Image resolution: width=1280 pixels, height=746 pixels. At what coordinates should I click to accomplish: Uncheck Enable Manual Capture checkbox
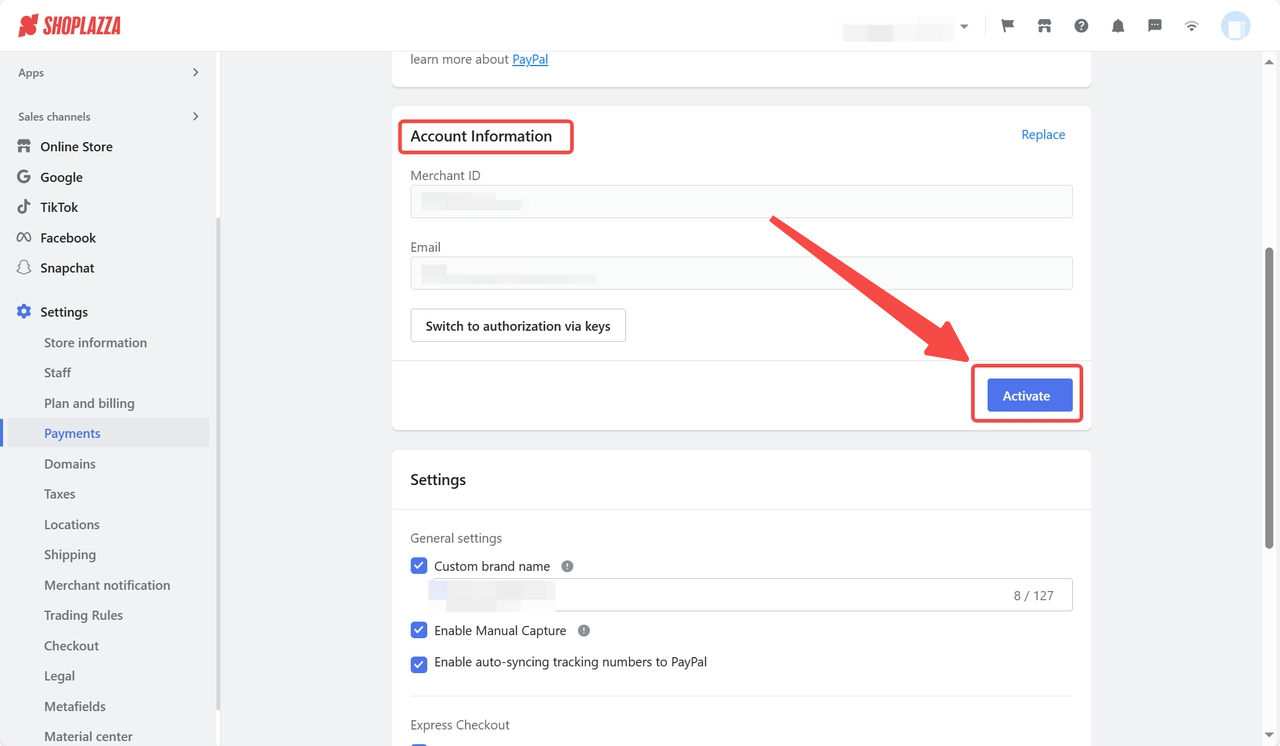click(x=419, y=631)
